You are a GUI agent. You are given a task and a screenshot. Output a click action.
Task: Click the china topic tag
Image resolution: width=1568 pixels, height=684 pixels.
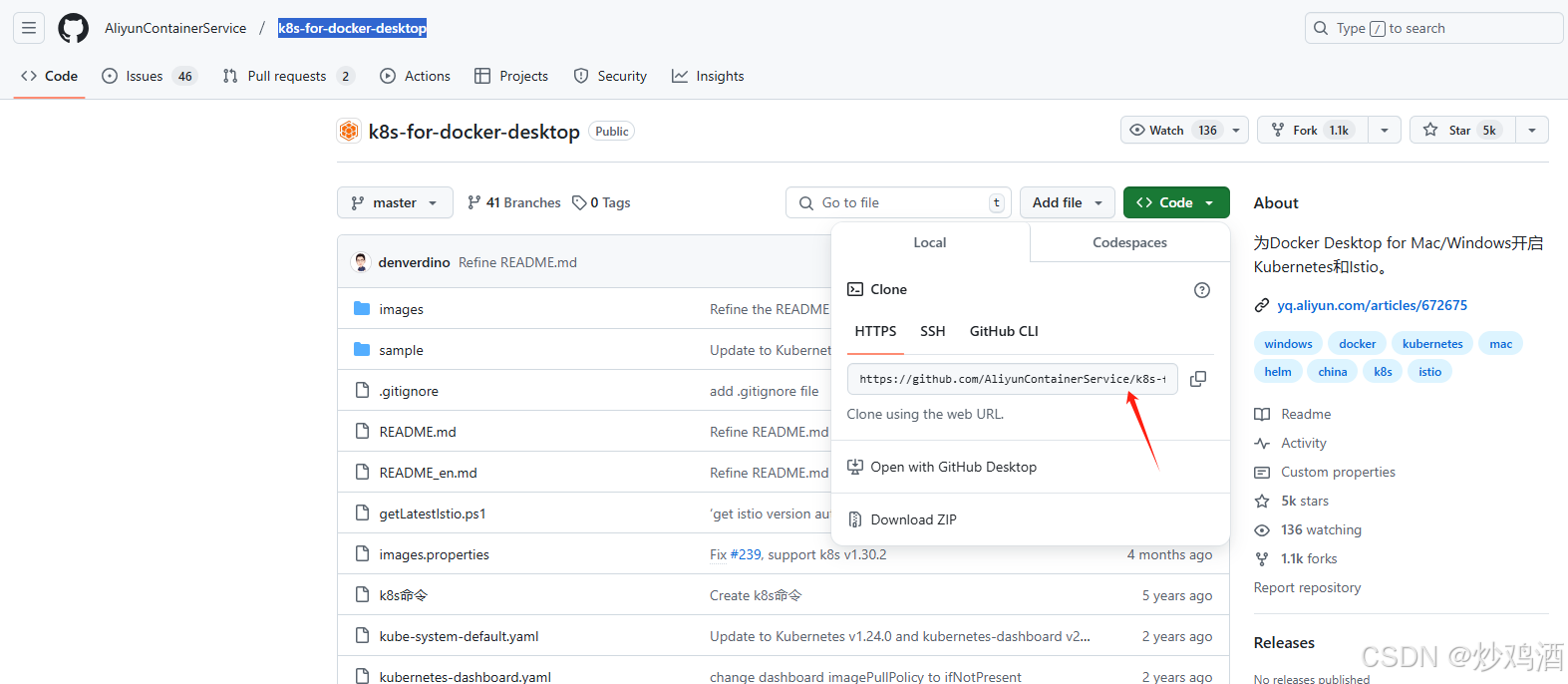1333,372
